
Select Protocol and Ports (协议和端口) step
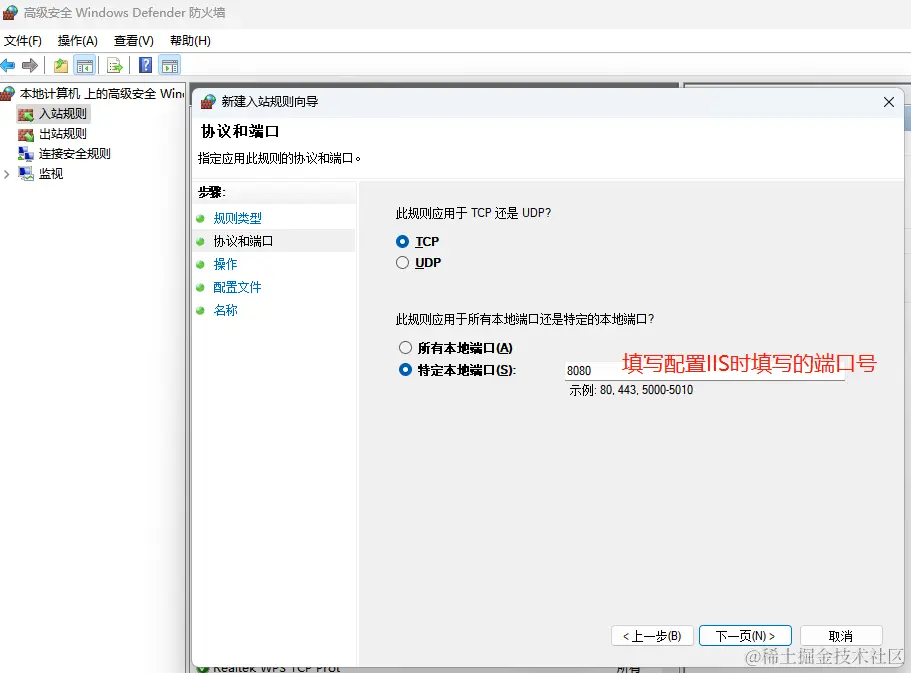point(243,241)
